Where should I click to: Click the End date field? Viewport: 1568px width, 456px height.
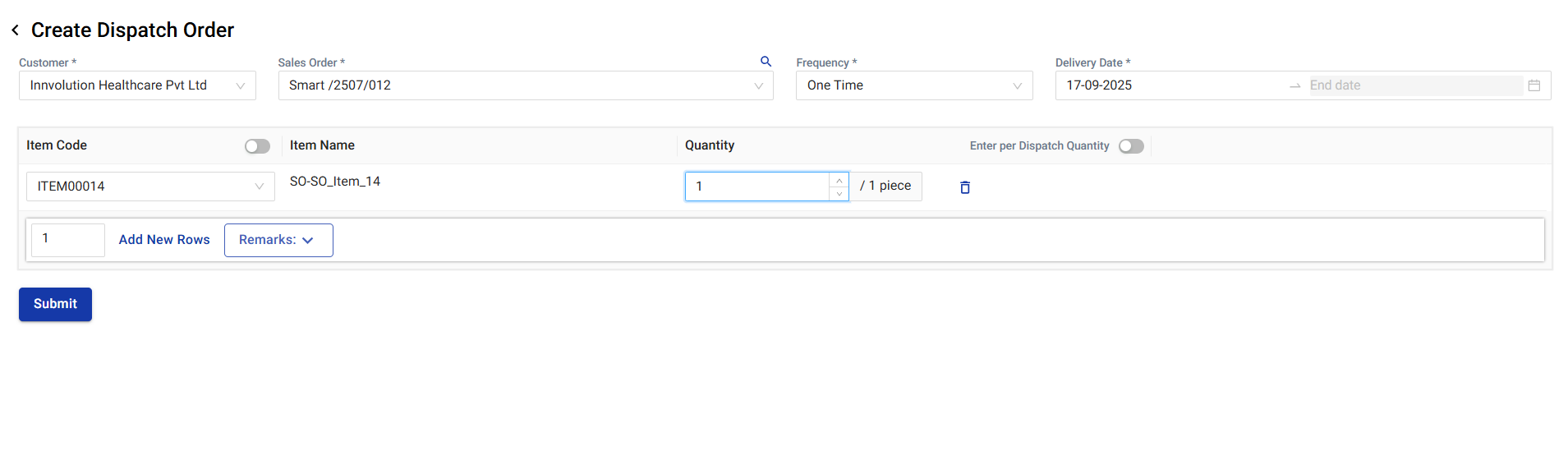point(1413,85)
